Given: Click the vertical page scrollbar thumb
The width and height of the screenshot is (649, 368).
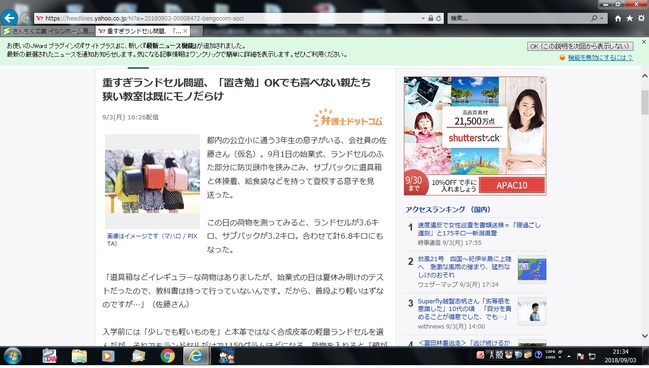Looking at the screenshot, I should tap(644, 102).
